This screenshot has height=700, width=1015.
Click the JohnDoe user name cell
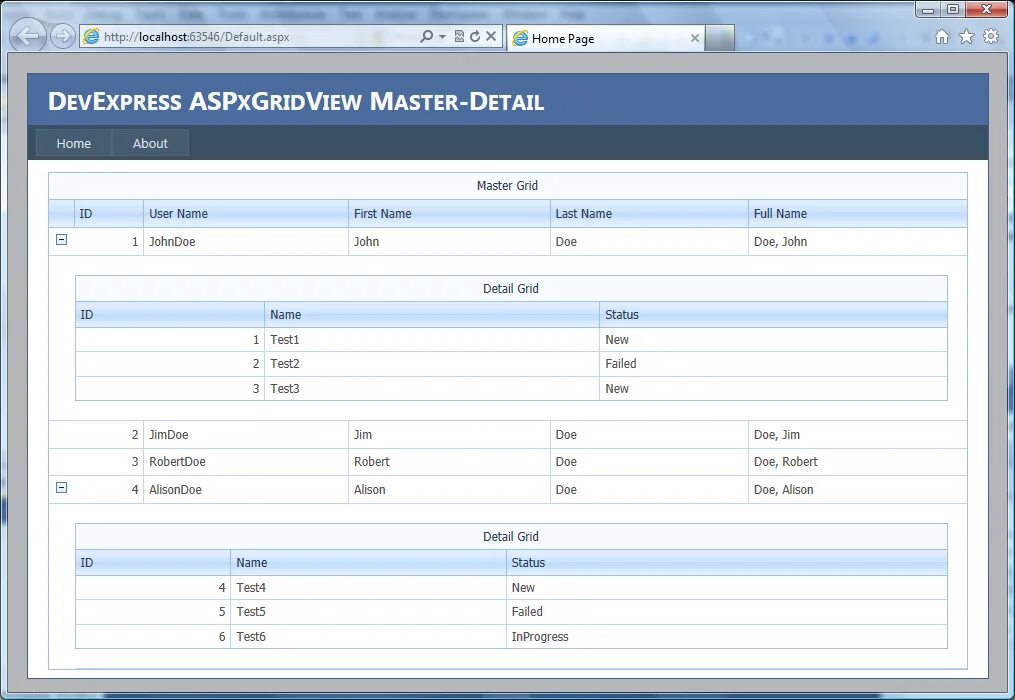pyautogui.click(x=246, y=242)
